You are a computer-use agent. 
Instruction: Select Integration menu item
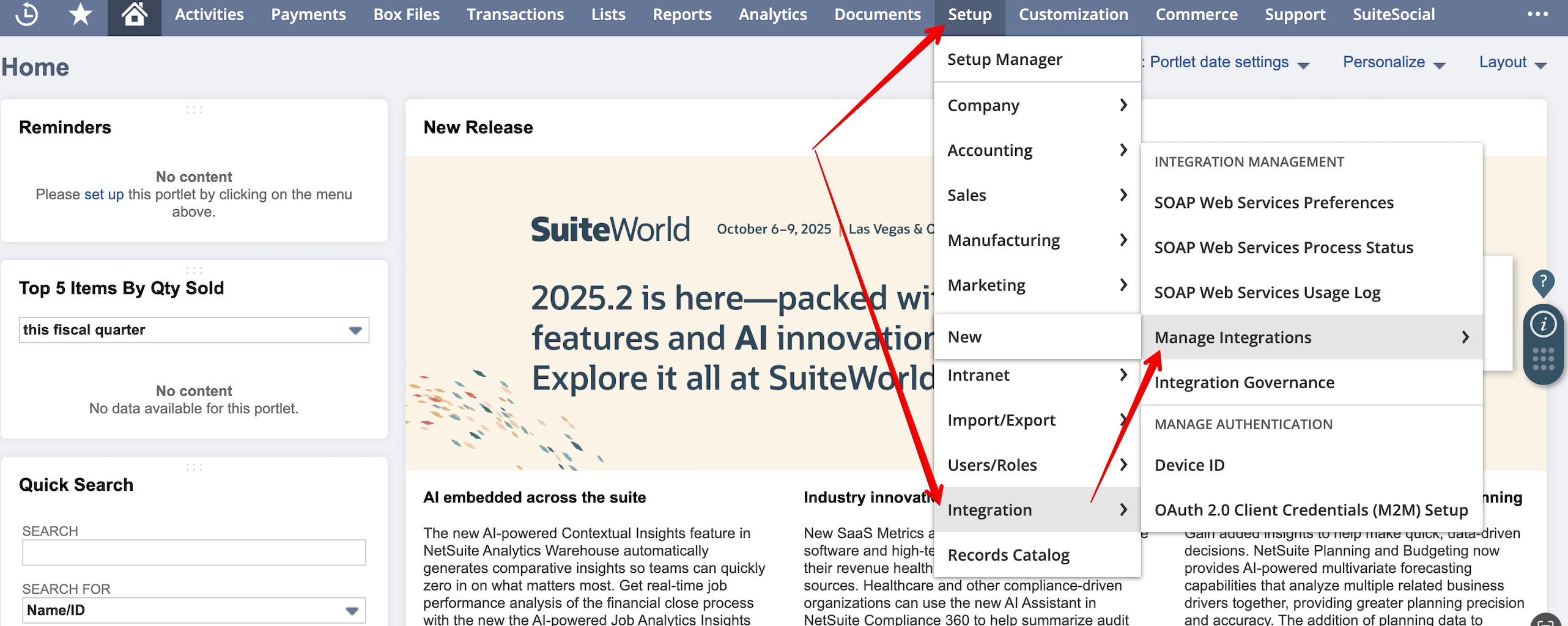point(1037,510)
